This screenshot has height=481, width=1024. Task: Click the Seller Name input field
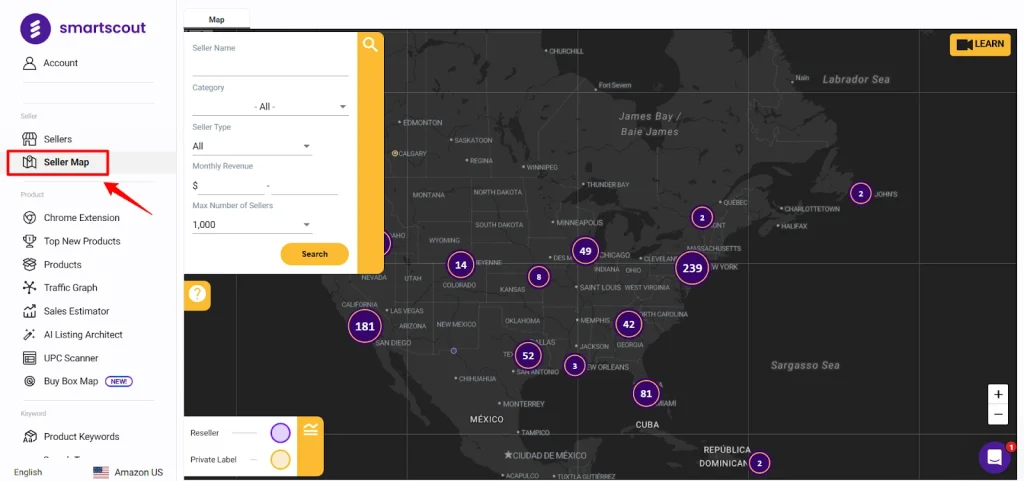[x=270, y=67]
